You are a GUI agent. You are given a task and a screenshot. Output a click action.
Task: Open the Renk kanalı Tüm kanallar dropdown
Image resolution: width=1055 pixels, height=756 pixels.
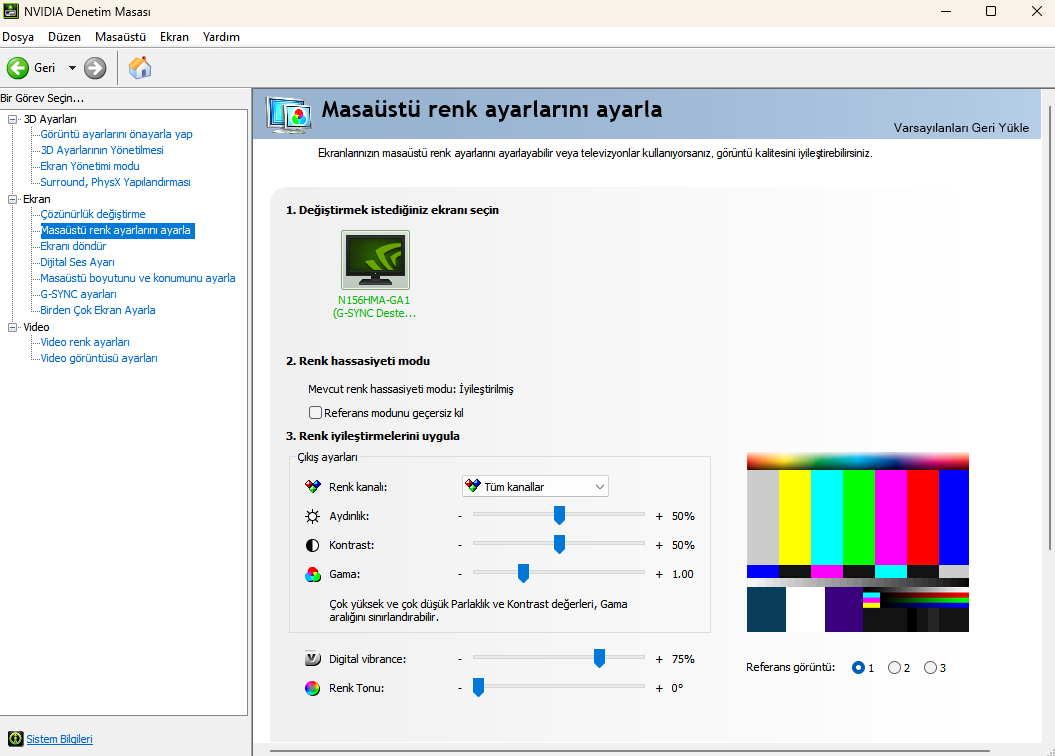pyautogui.click(x=536, y=486)
